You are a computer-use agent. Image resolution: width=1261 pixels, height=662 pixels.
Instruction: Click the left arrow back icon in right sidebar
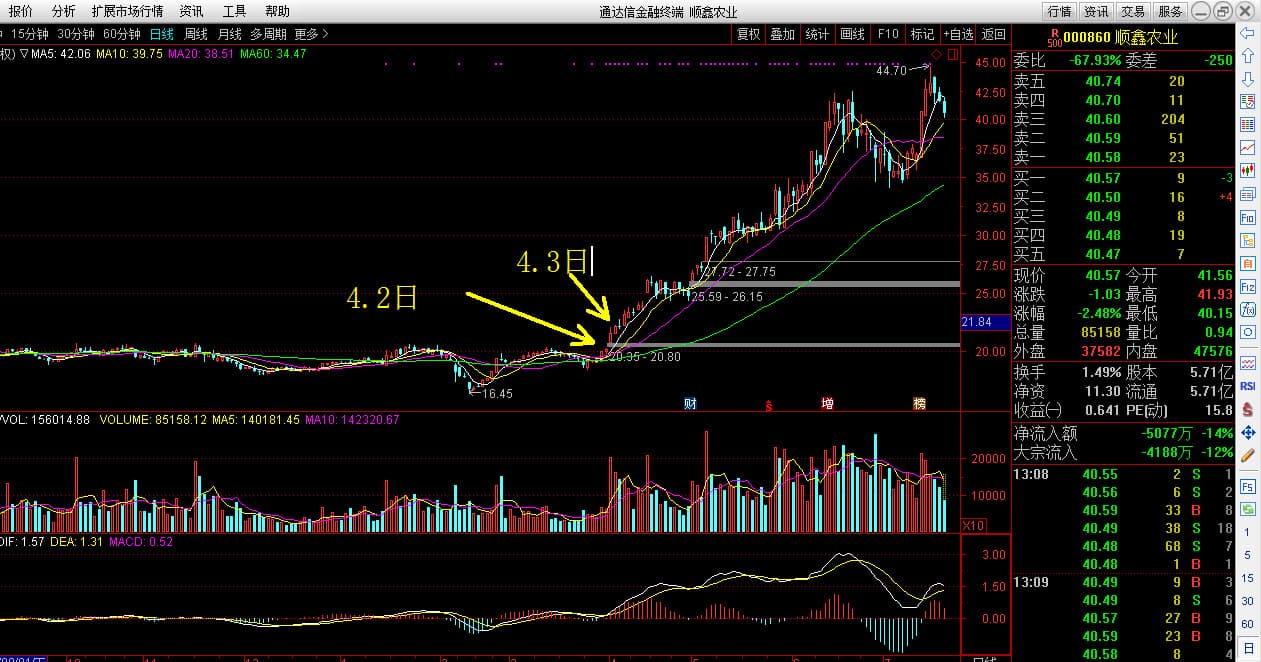pos(1247,34)
